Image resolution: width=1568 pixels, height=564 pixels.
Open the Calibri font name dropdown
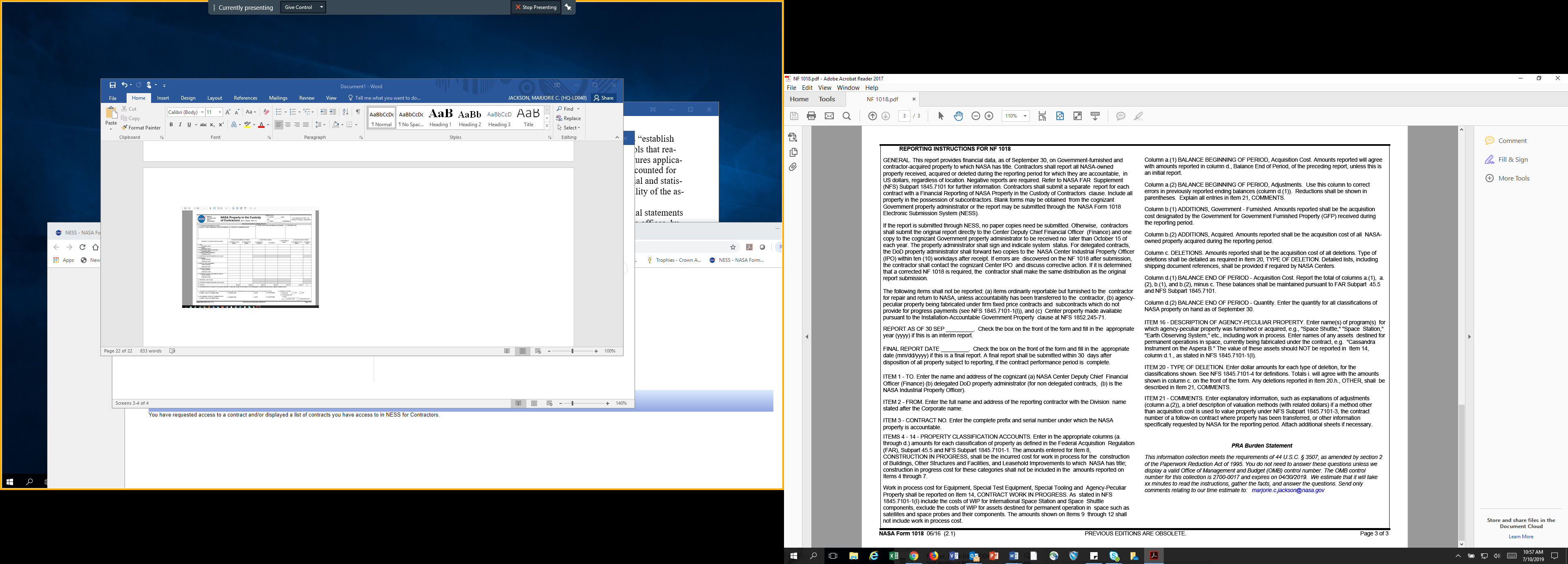click(x=202, y=112)
